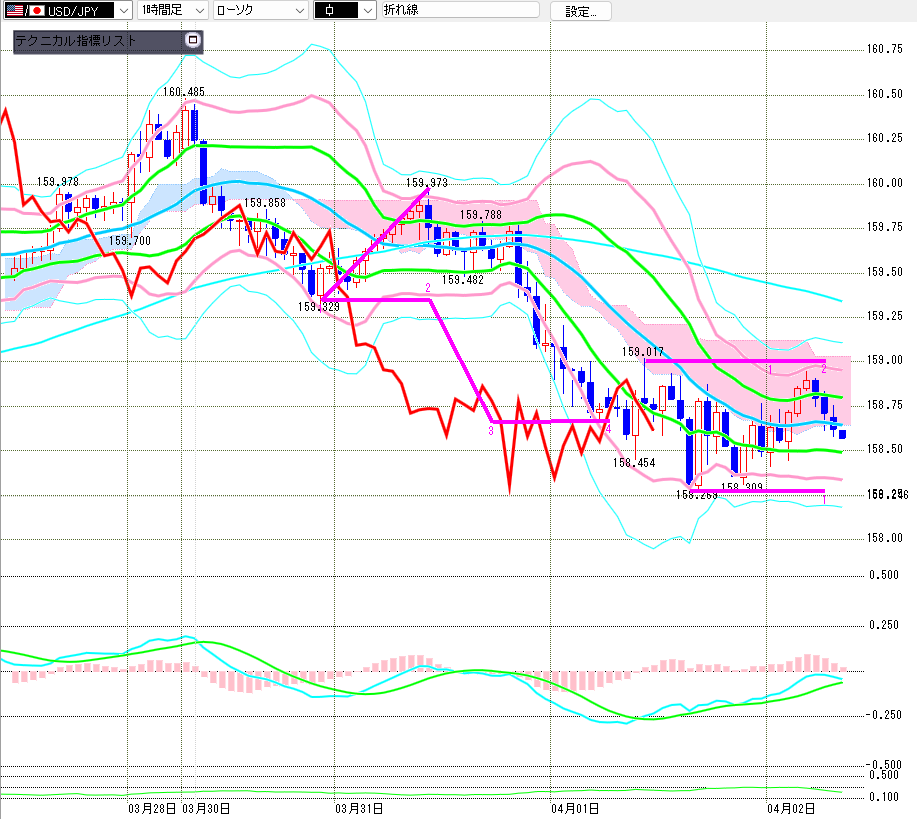Expand the black color scheme dropdown arrow
Viewport: 917px width, 819px height.
click(367, 10)
